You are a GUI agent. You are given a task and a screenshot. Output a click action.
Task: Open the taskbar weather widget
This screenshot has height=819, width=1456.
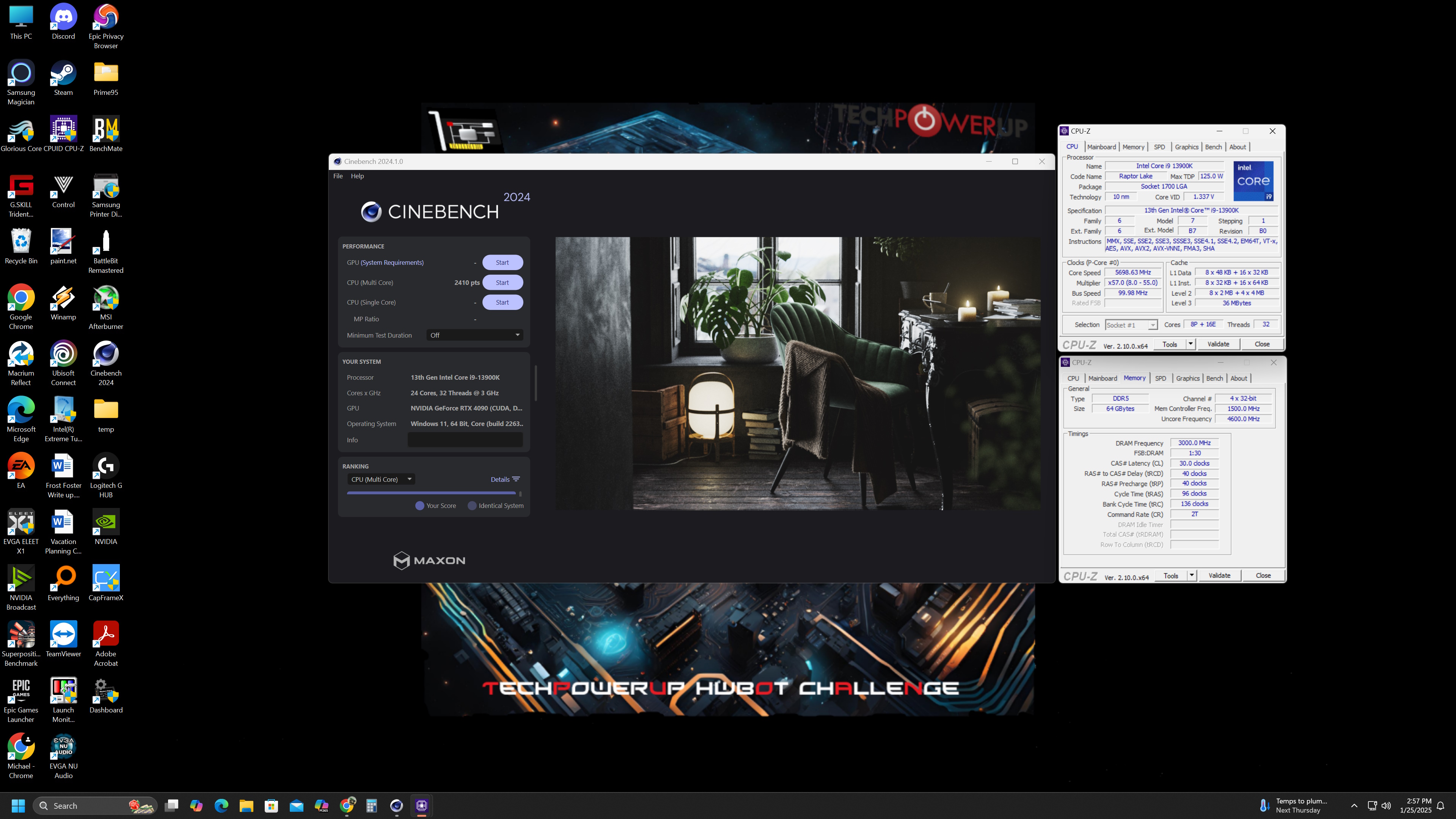click(1294, 805)
